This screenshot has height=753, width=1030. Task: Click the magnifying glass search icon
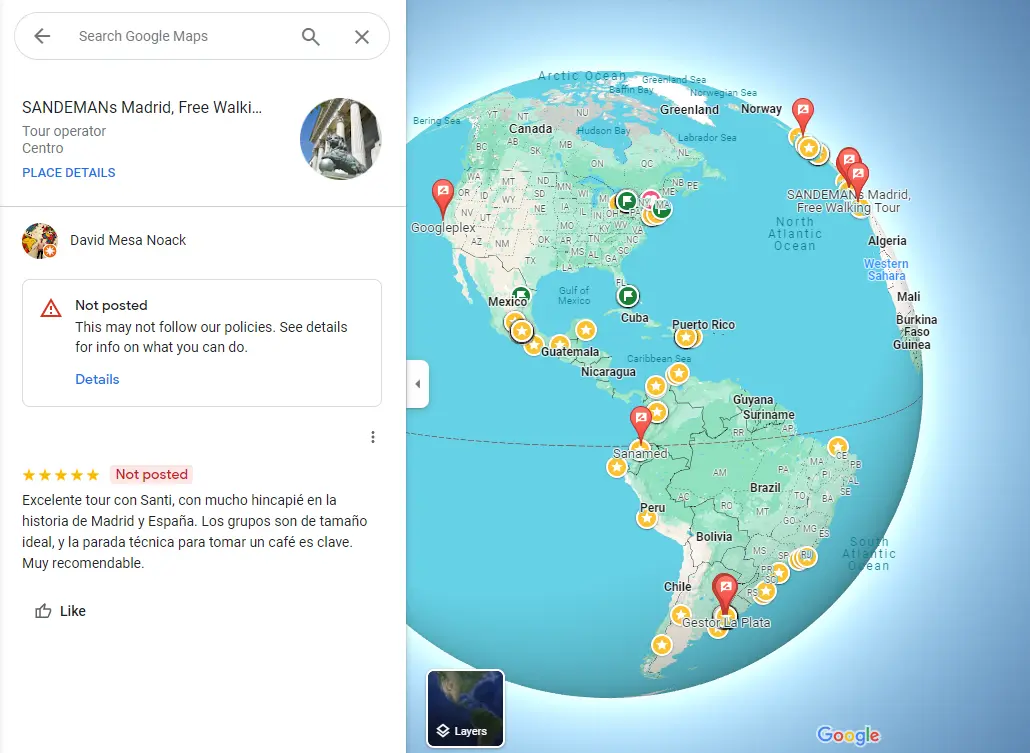click(311, 37)
